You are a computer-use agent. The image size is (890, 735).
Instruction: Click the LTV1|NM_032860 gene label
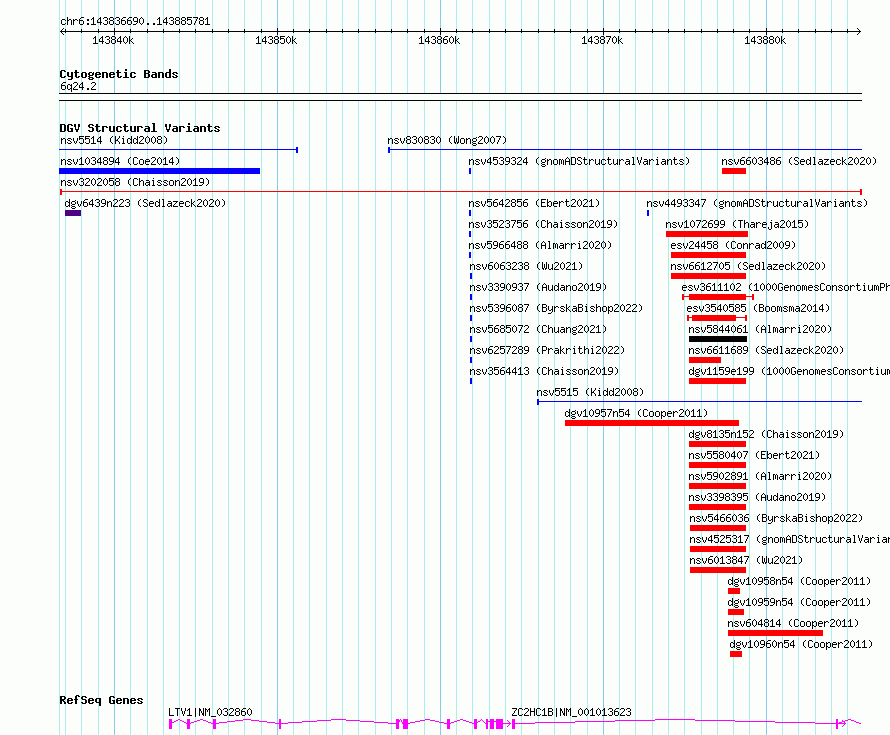210,712
